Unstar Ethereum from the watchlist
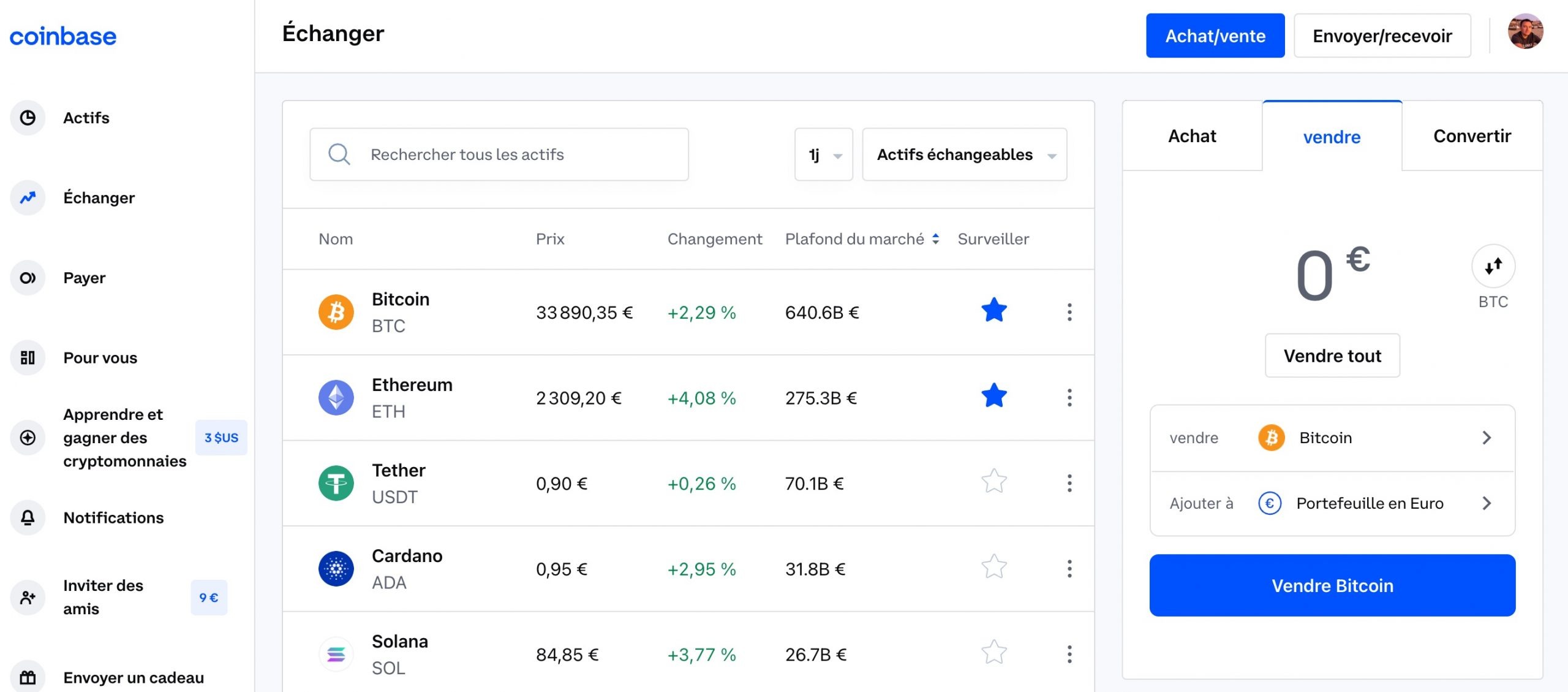 coord(993,396)
